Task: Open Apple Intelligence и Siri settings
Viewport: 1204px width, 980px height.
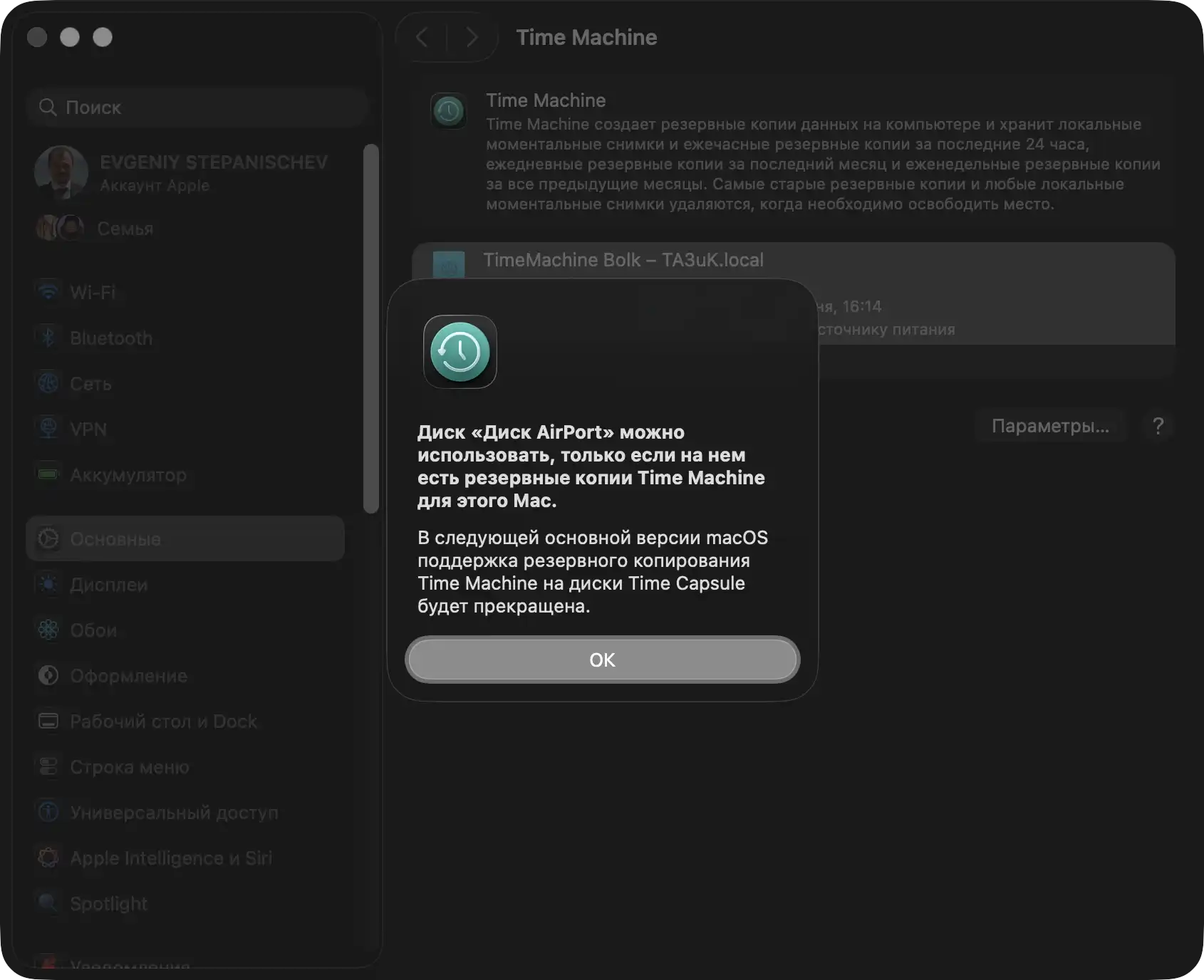Action: [185, 857]
